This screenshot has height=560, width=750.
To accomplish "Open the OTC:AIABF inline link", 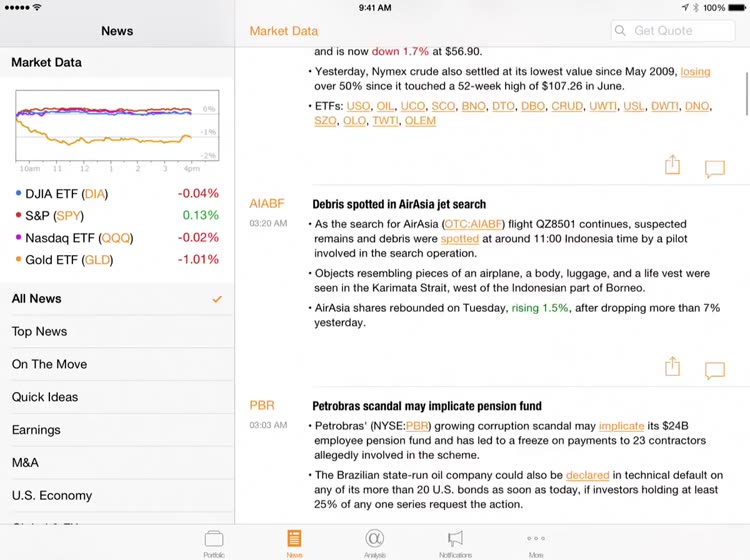I will [473, 224].
